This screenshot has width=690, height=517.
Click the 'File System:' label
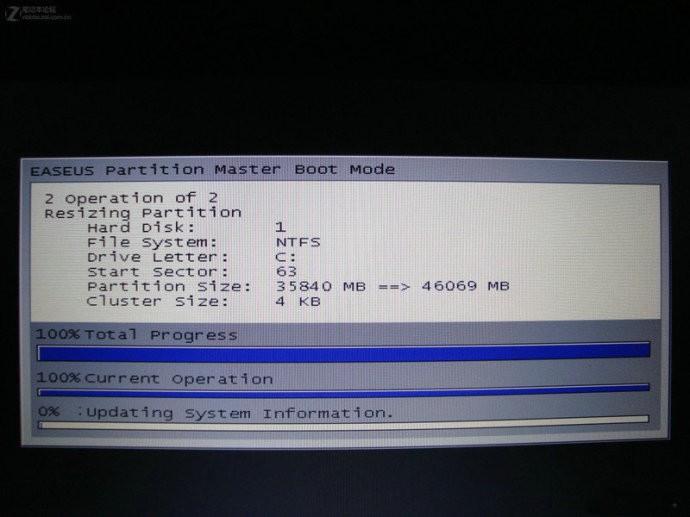152,242
